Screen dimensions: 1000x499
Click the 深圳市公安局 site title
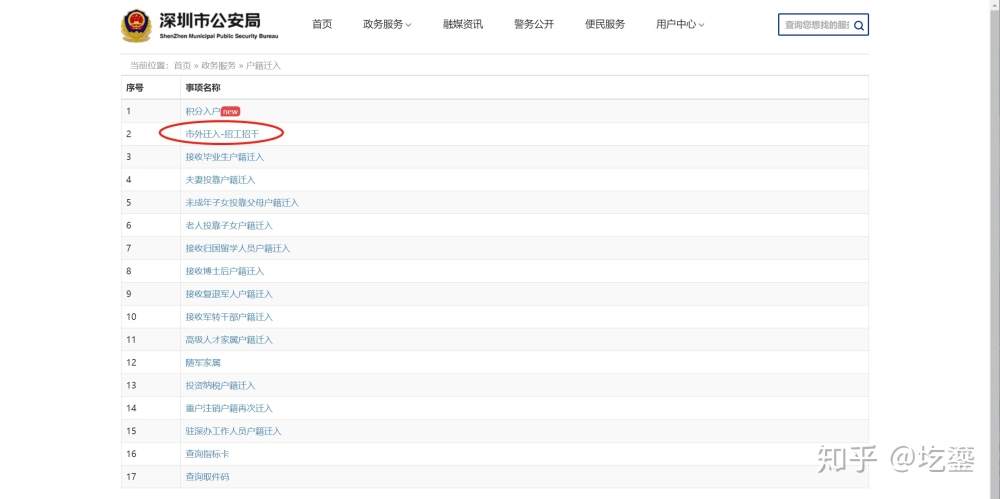click(x=210, y=20)
